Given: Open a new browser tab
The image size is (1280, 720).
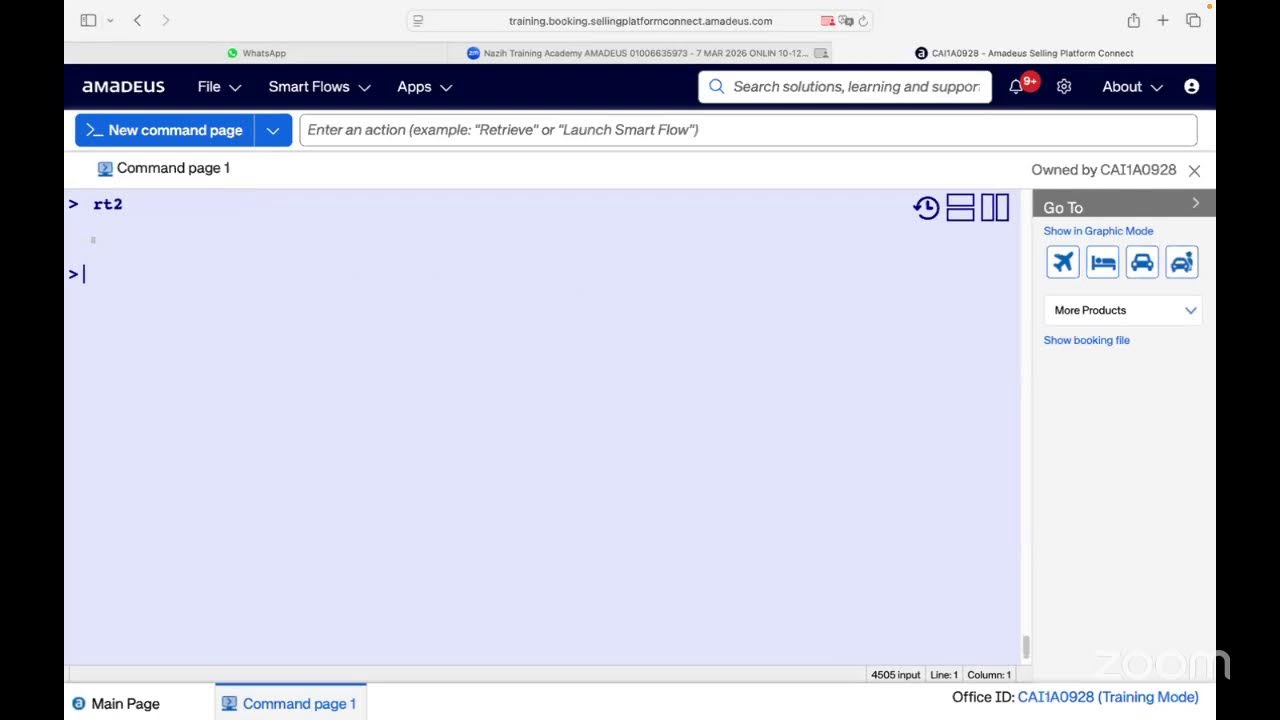Looking at the screenshot, I should coord(1163,20).
